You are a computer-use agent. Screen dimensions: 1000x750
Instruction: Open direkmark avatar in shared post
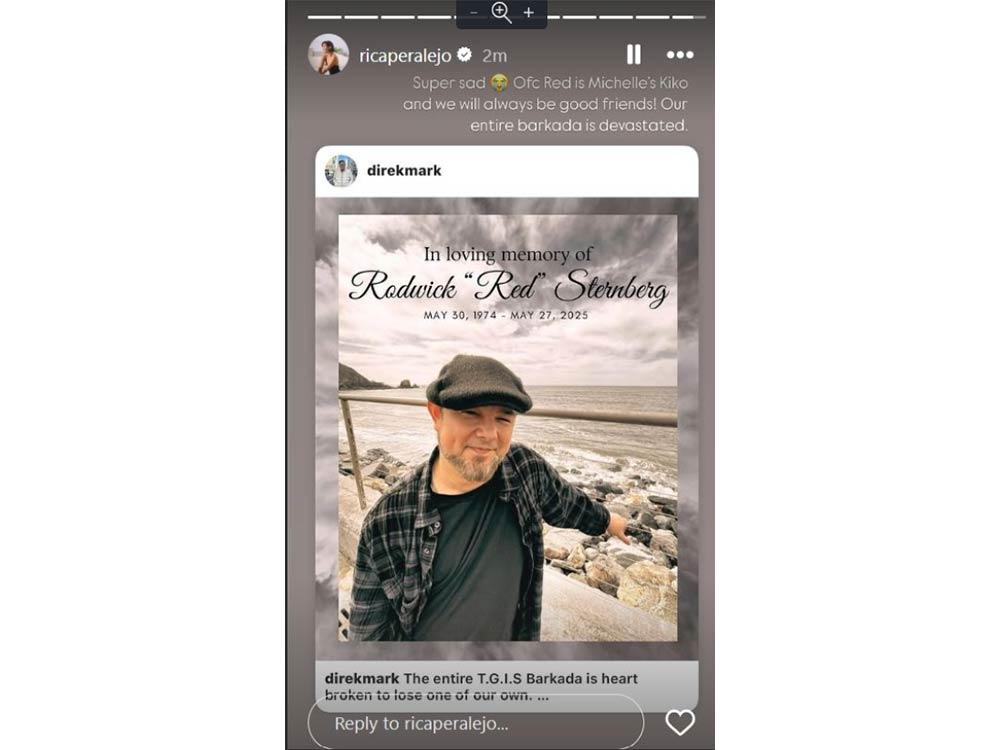[x=341, y=171]
